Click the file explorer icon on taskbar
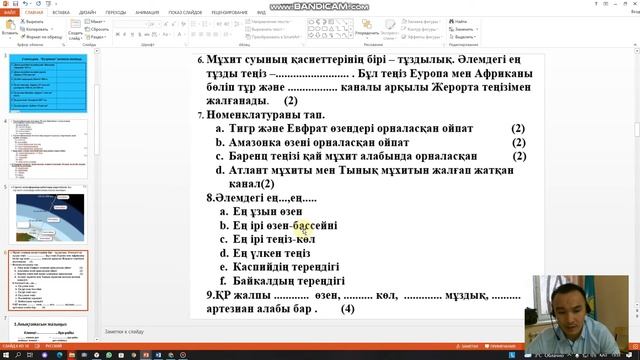The width and height of the screenshot is (640, 360). [72, 355]
